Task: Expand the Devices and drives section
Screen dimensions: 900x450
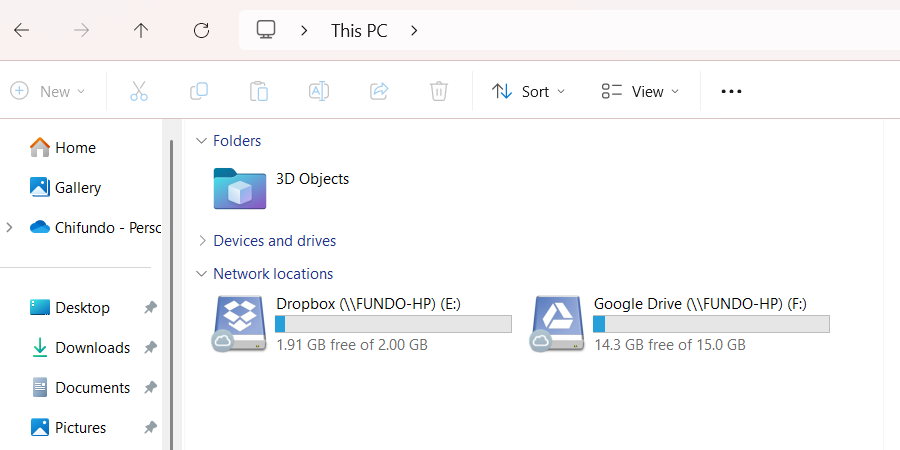Action: click(x=202, y=241)
